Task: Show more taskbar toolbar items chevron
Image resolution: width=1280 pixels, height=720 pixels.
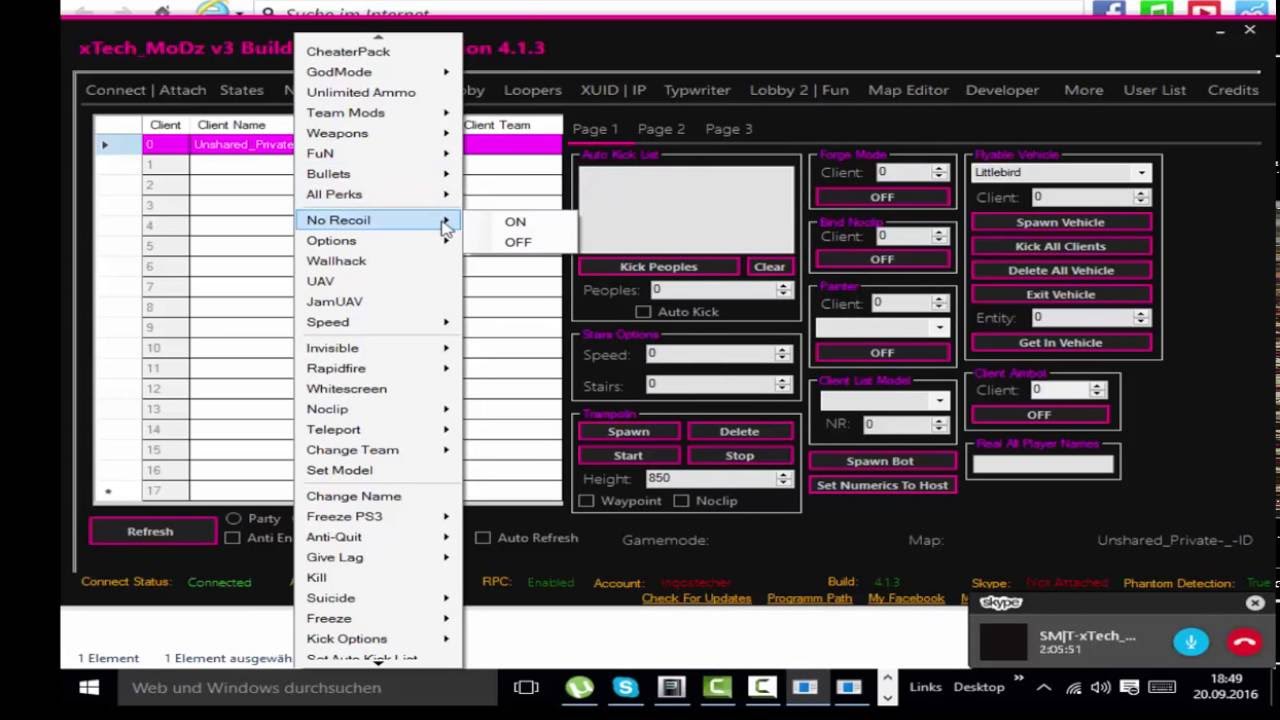Action: (x=1018, y=679)
